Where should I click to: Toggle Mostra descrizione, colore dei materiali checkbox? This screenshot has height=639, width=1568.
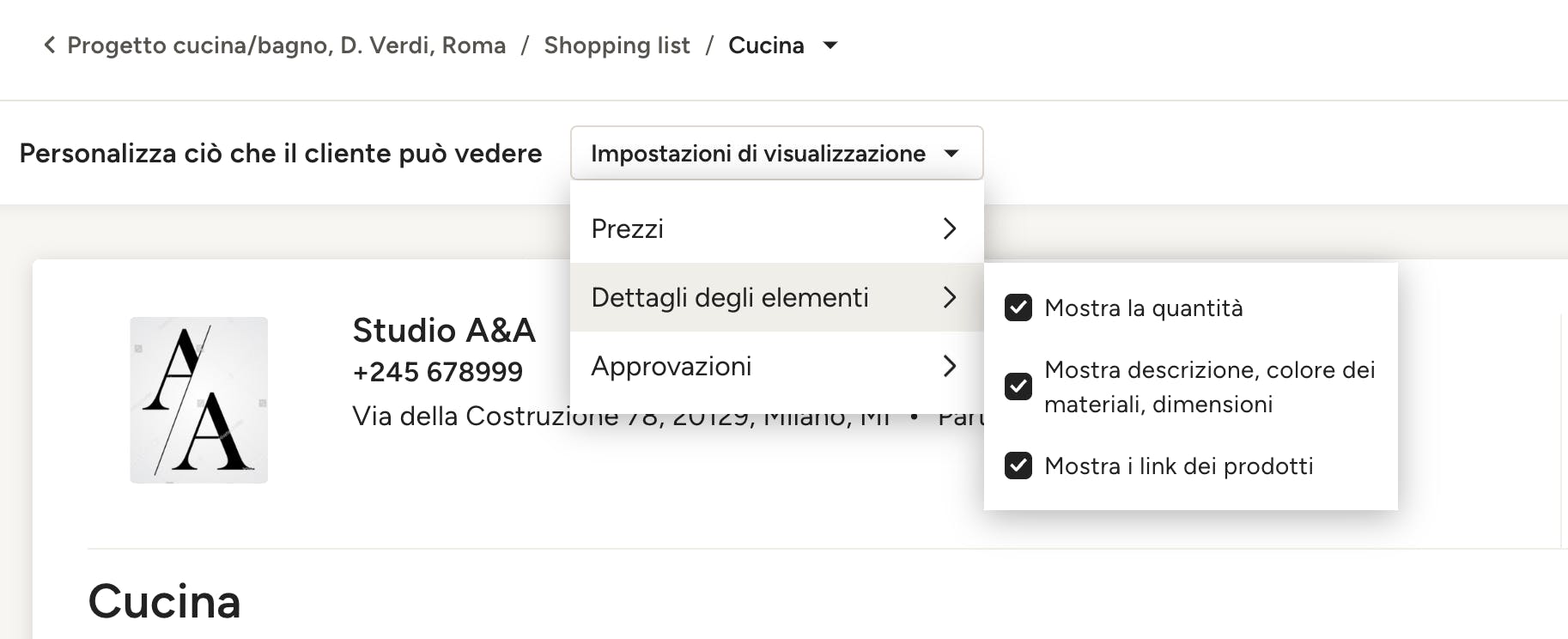(x=1018, y=386)
